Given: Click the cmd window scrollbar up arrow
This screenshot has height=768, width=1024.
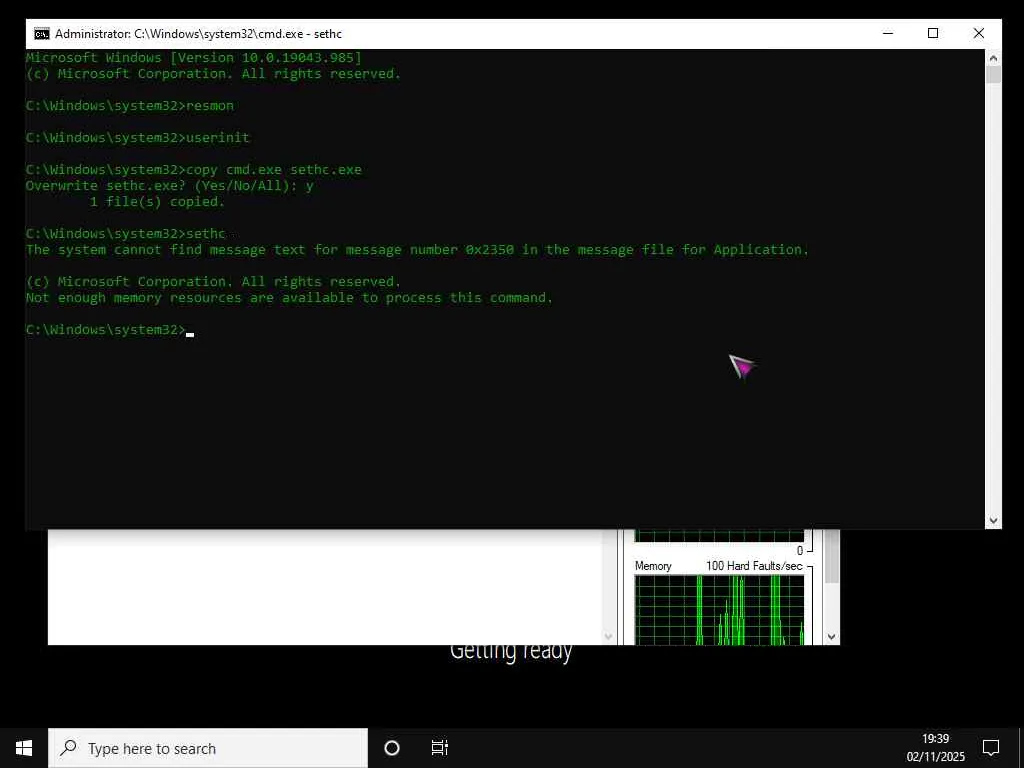Looking at the screenshot, I should tap(993, 57).
